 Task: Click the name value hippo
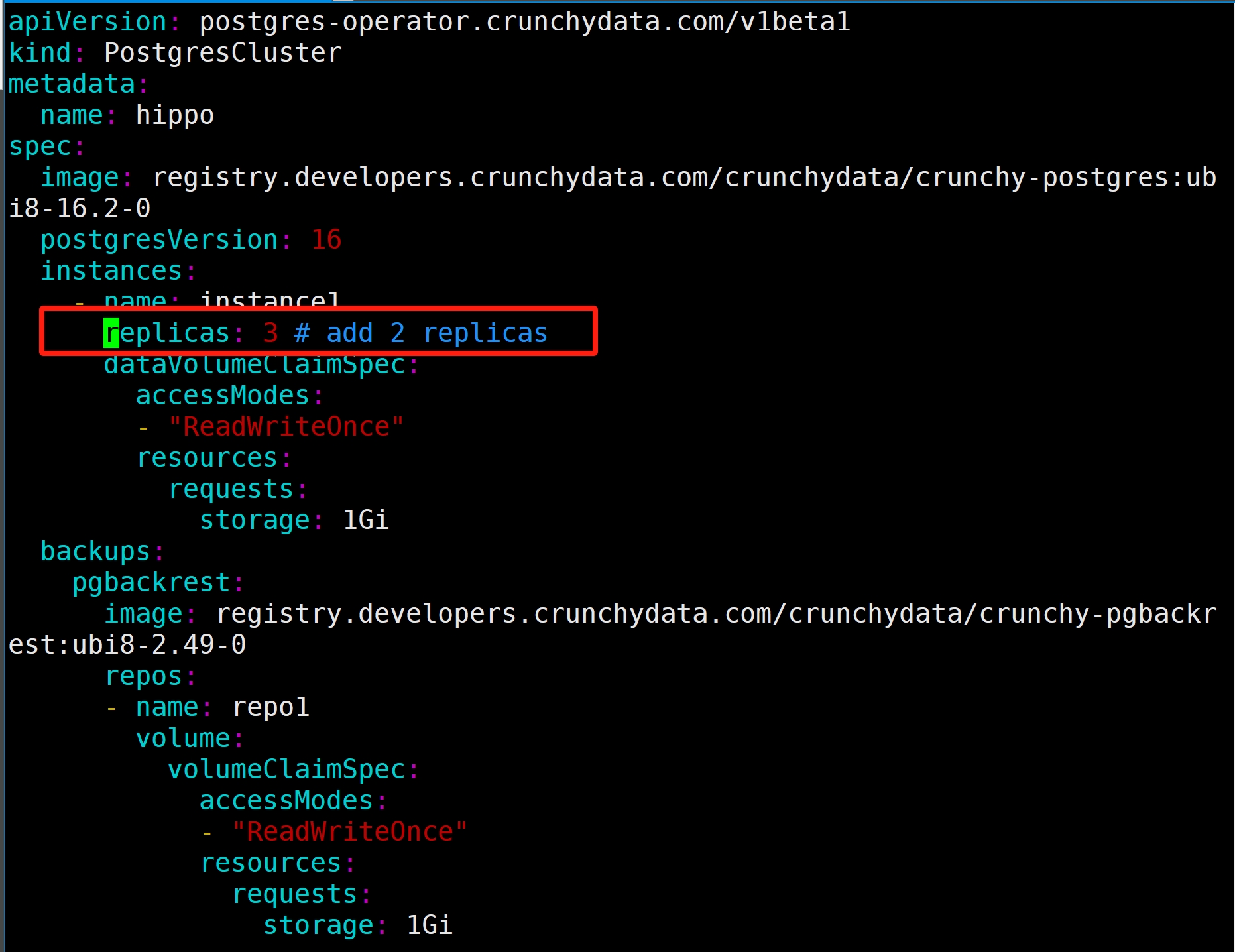click(175, 115)
